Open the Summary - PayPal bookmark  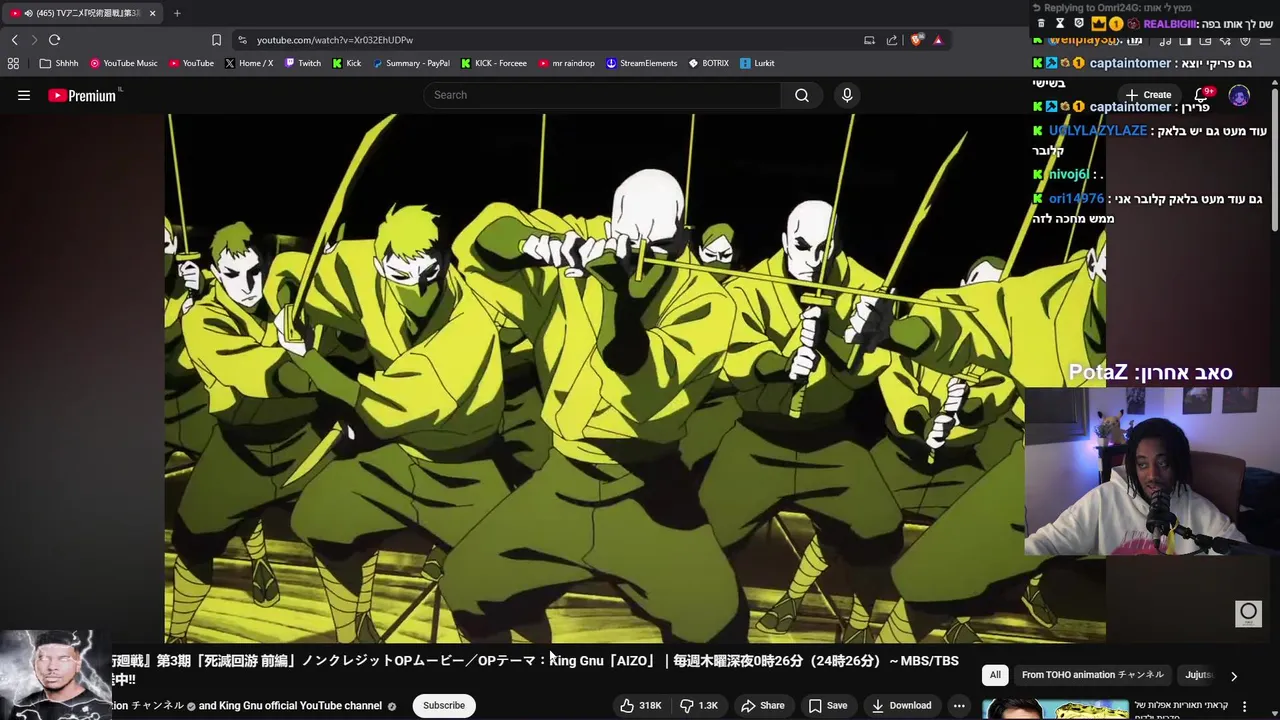pos(411,63)
